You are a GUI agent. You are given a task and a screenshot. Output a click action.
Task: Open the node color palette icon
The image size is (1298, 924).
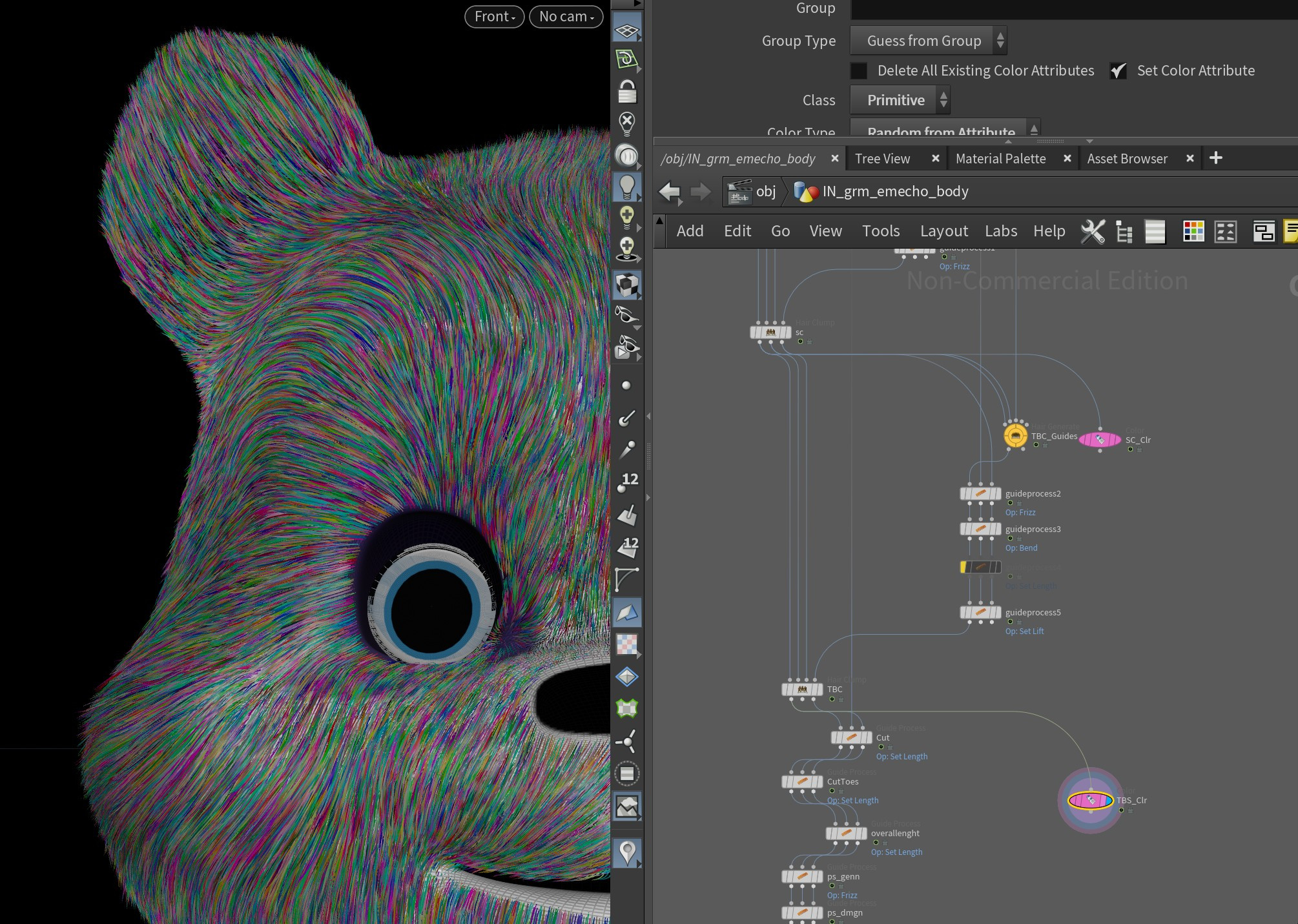[x=1194, y=231]
